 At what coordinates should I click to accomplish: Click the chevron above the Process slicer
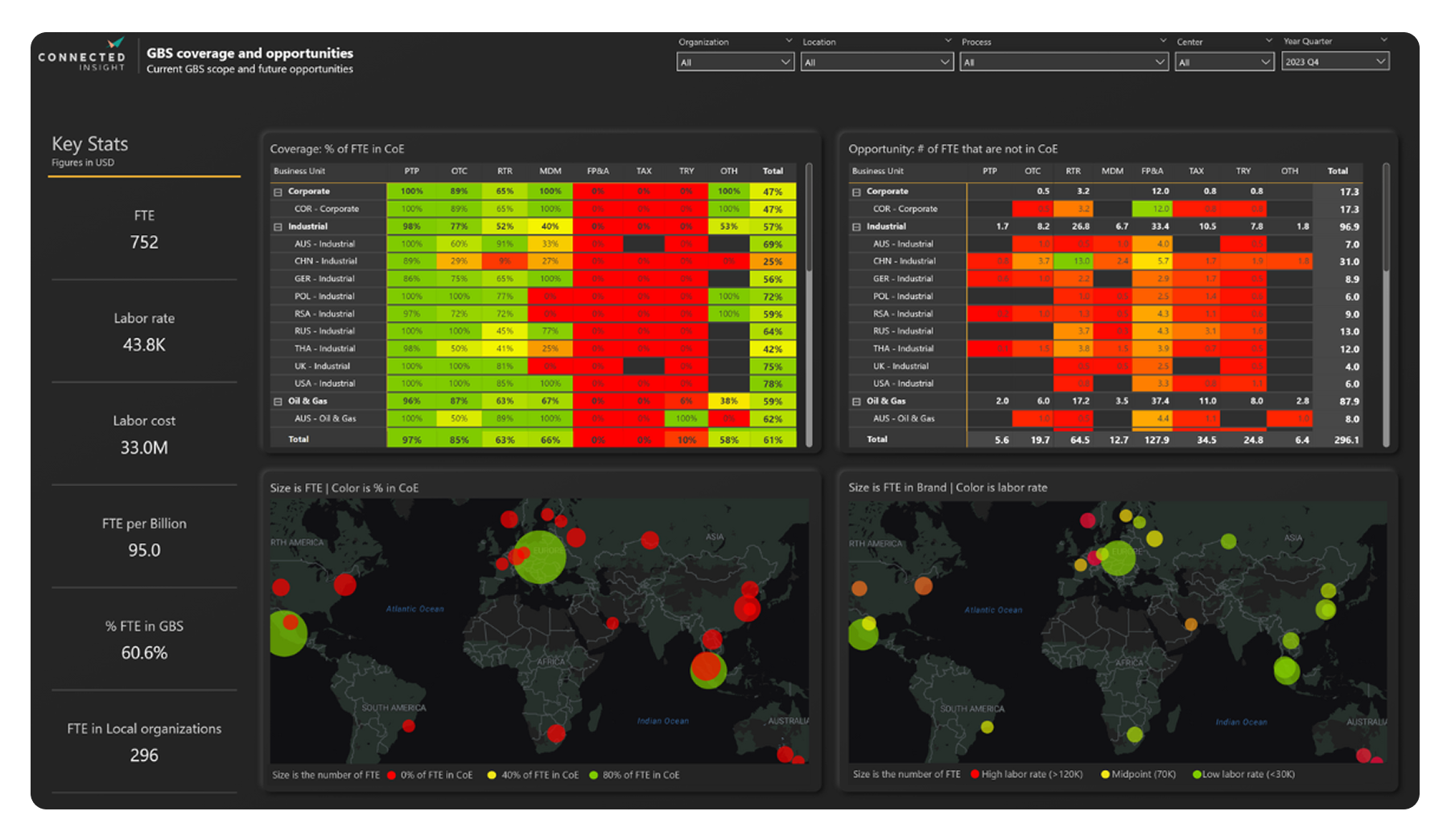(1163, 40)
